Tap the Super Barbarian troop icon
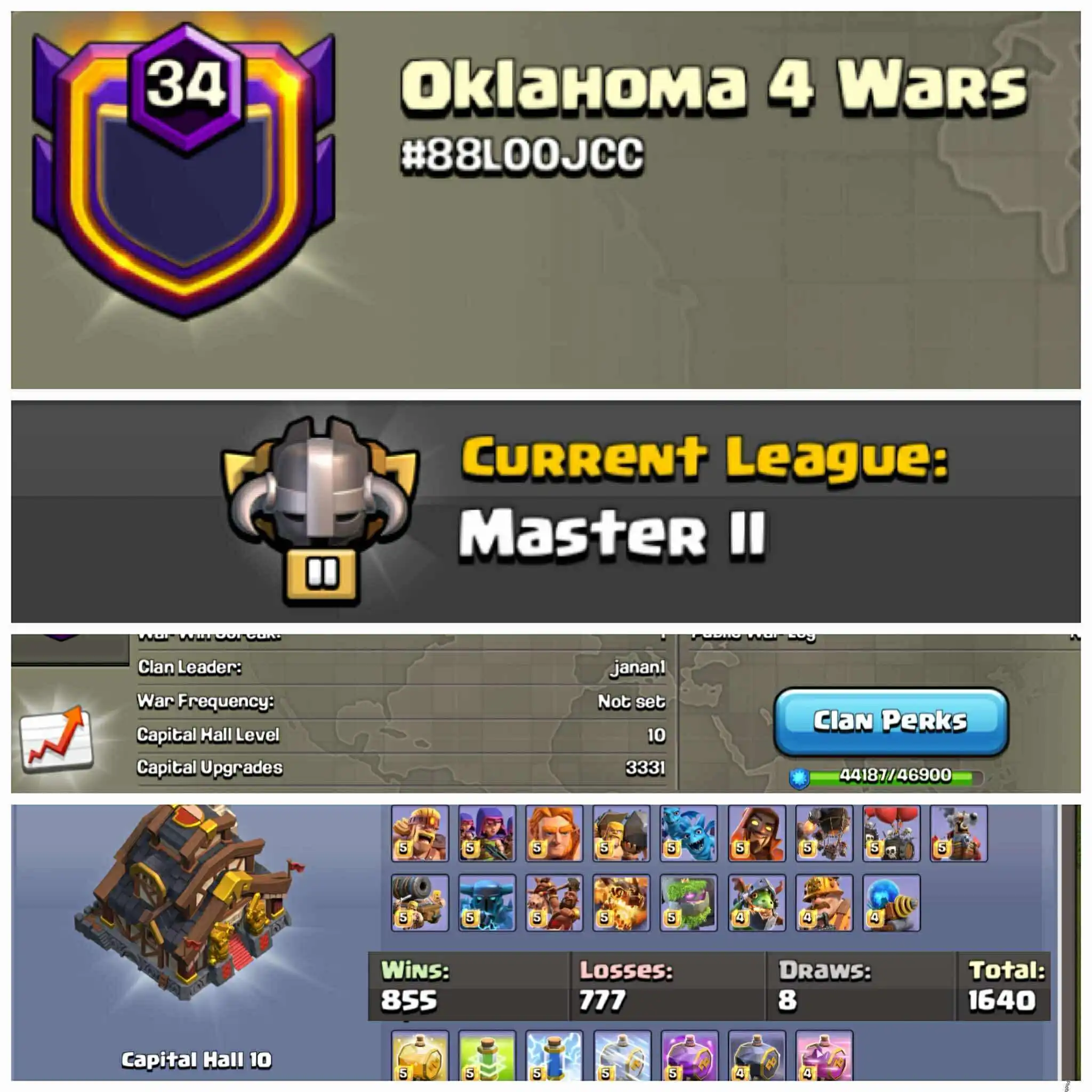Screen dimensions: 1092x1092 click(420, 834)
